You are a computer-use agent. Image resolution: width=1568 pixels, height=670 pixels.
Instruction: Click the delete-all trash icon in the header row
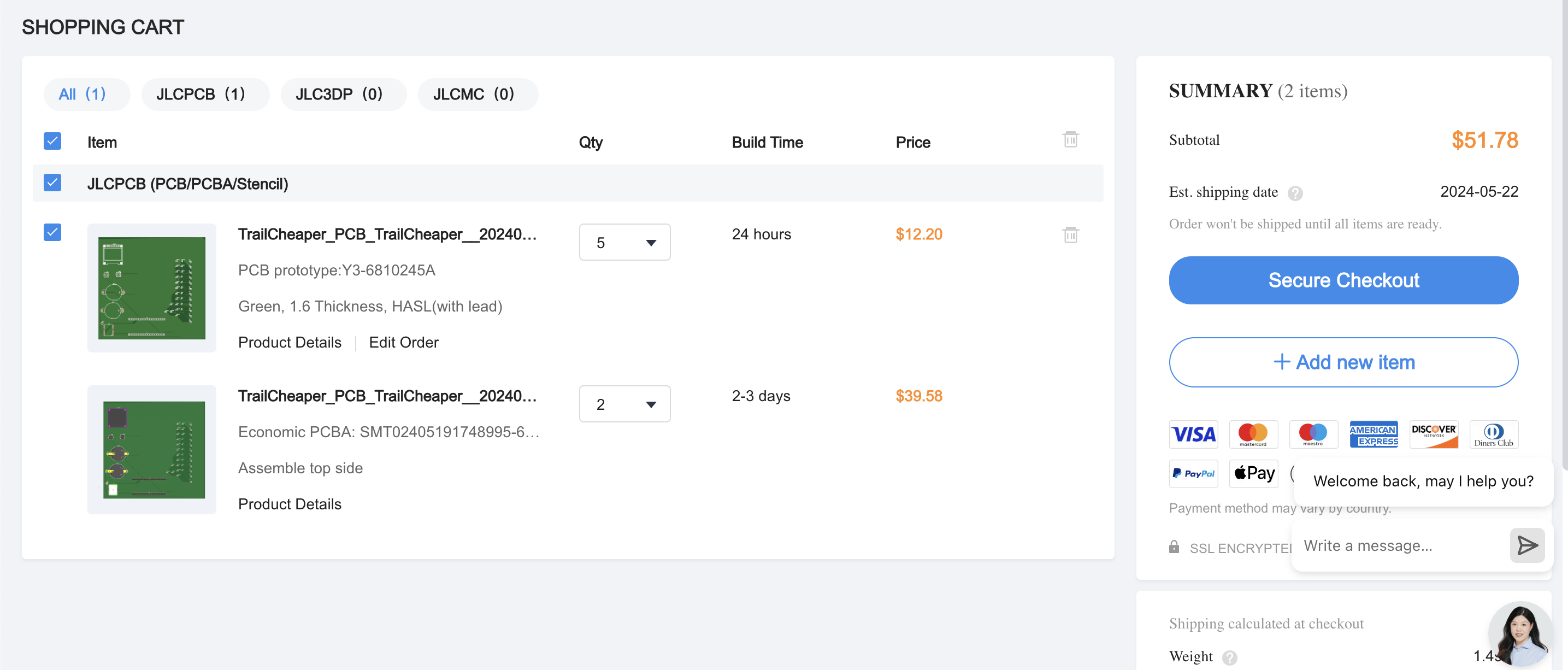(x=1070, y=139)
